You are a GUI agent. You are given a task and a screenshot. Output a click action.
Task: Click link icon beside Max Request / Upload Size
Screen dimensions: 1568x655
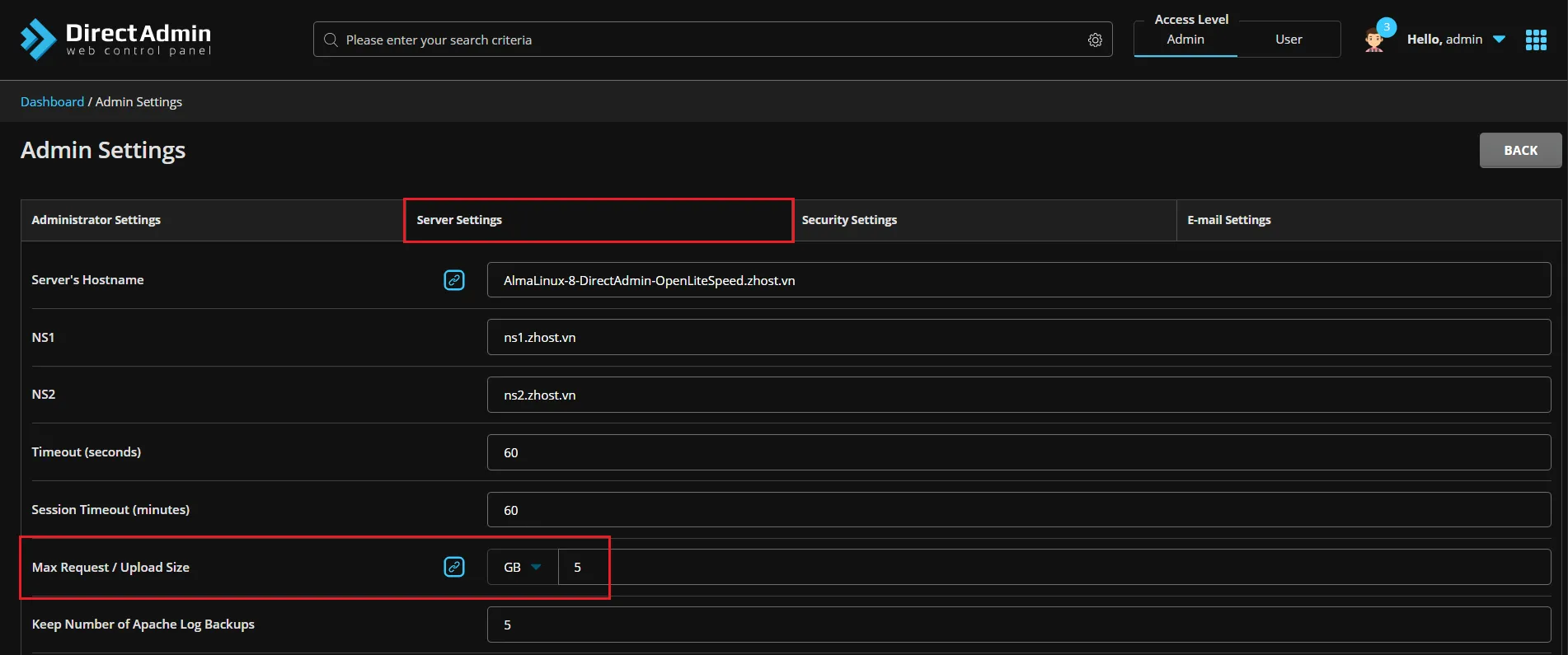pos(454,567)
